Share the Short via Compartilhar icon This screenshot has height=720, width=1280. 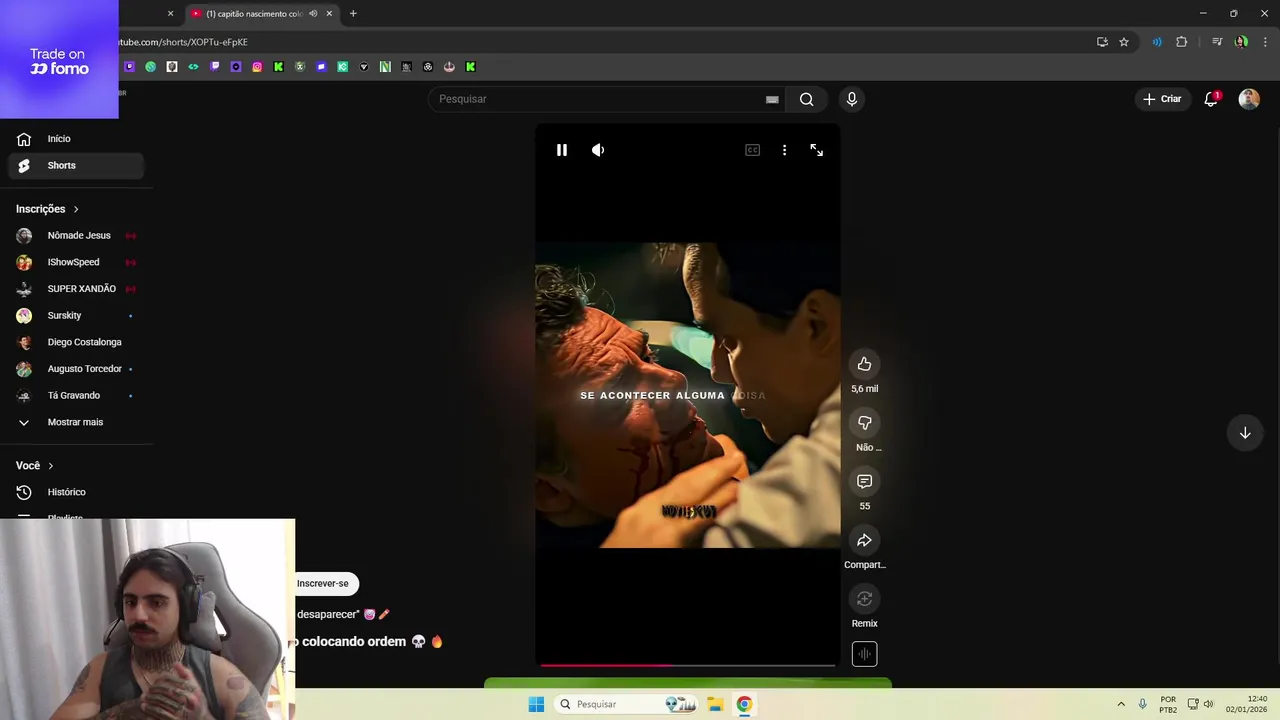(865, 540)
